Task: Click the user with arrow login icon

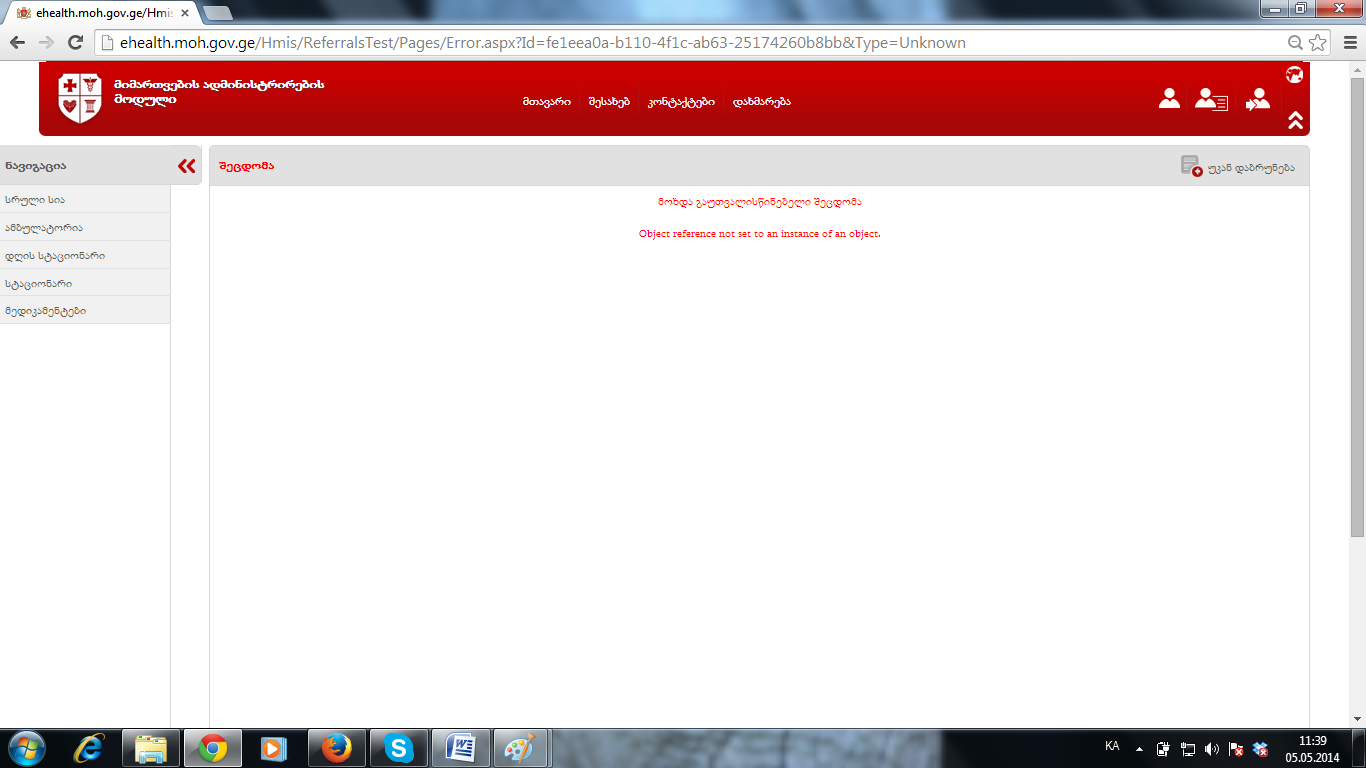Action: tap(1257, 99)
